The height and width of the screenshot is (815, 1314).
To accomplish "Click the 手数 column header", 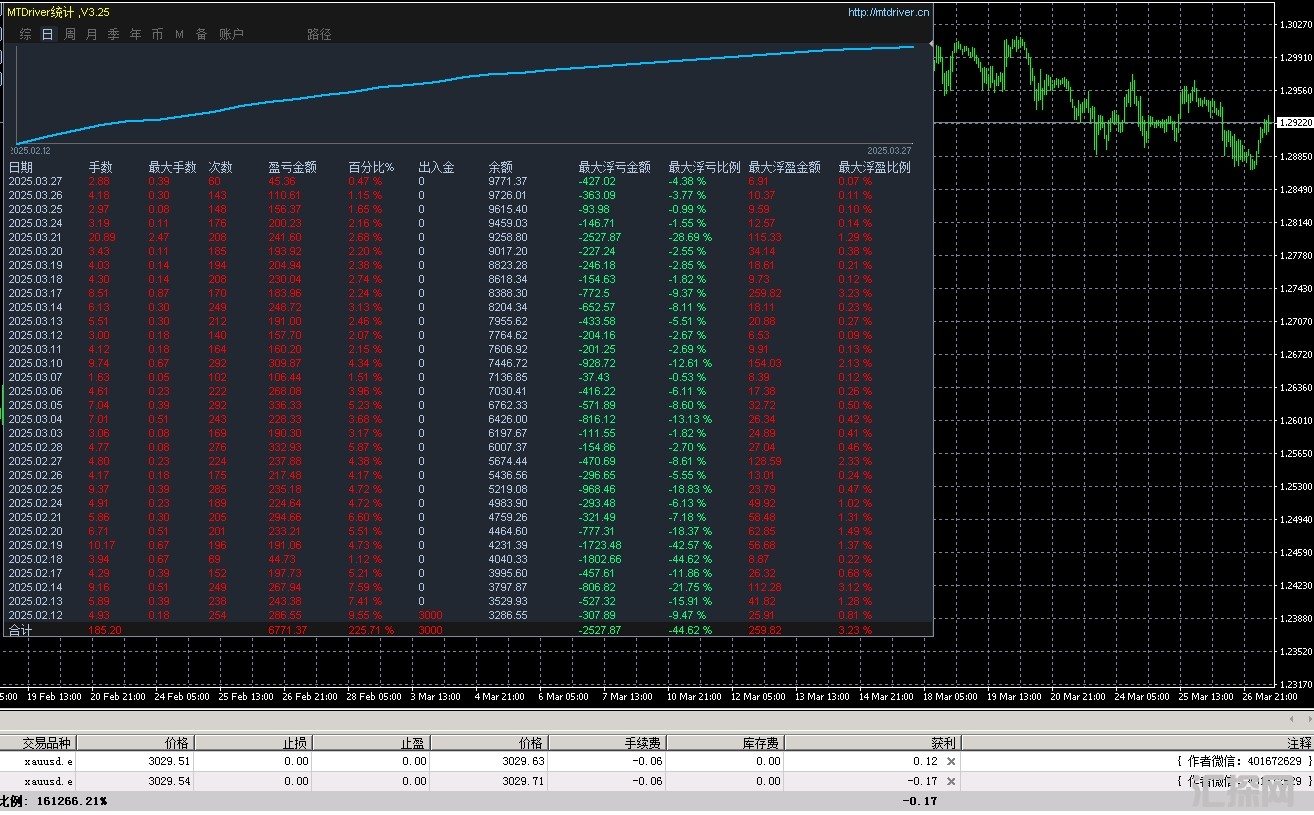I will click(x=101, y=167).
